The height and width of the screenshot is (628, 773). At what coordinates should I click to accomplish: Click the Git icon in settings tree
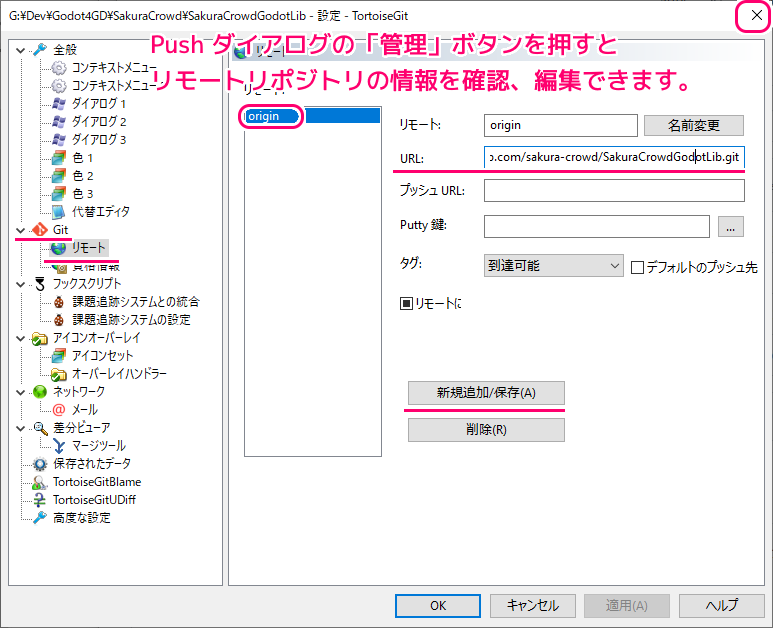40,230
